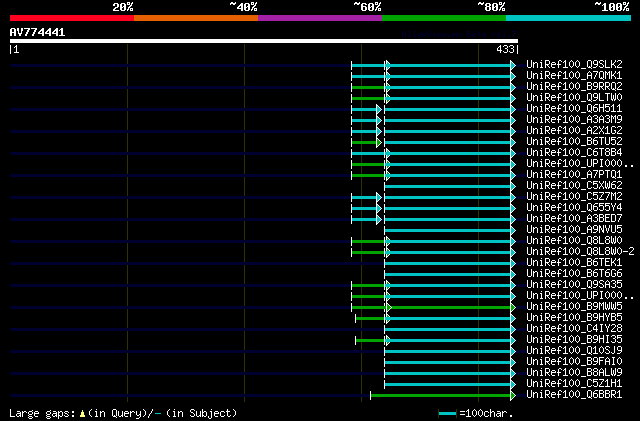
Task: Click the UniRef100_Q8L8W0-2 isoform label
Action: [580, 252]
